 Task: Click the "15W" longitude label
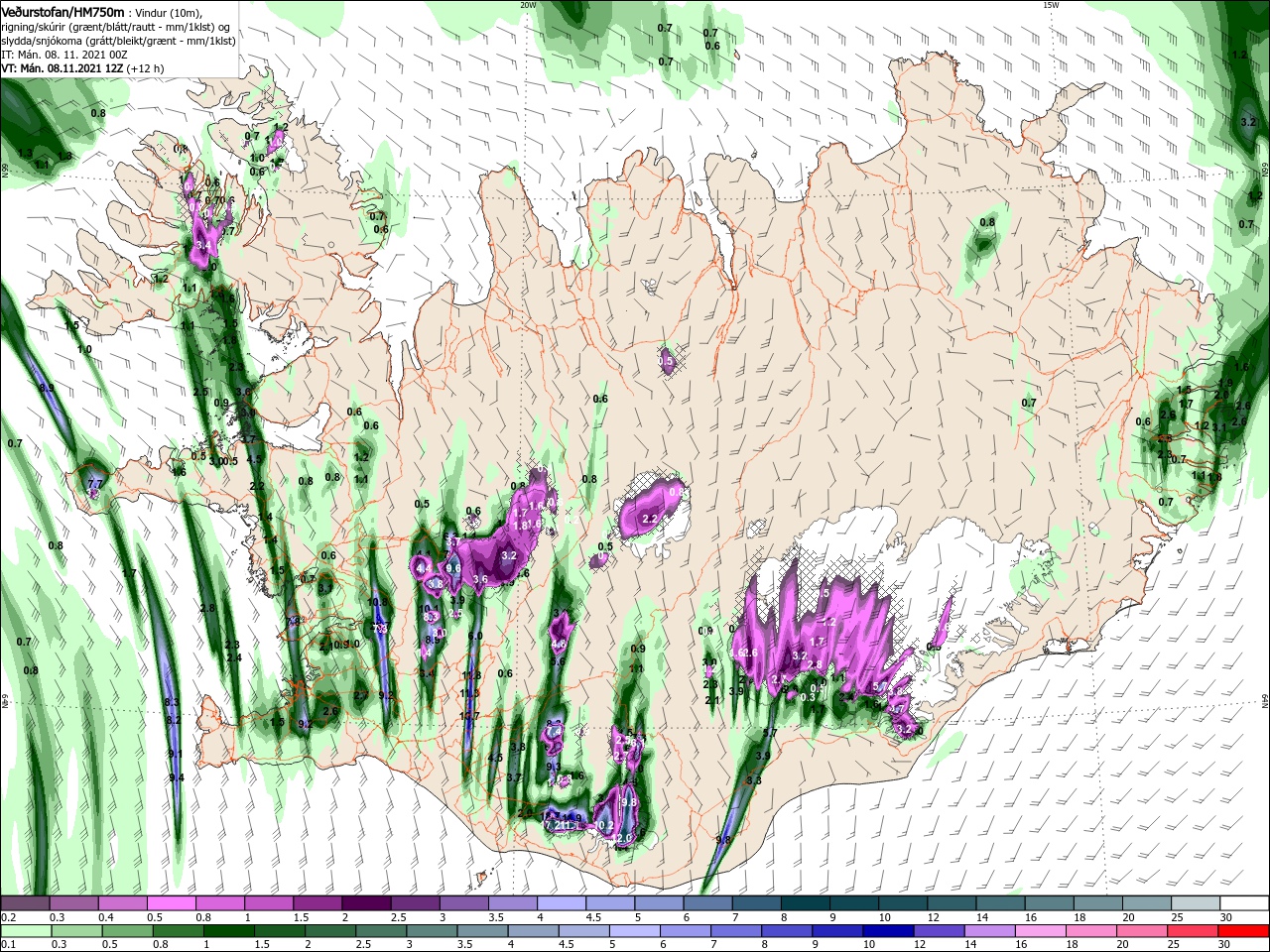(x=1051, y=5)
